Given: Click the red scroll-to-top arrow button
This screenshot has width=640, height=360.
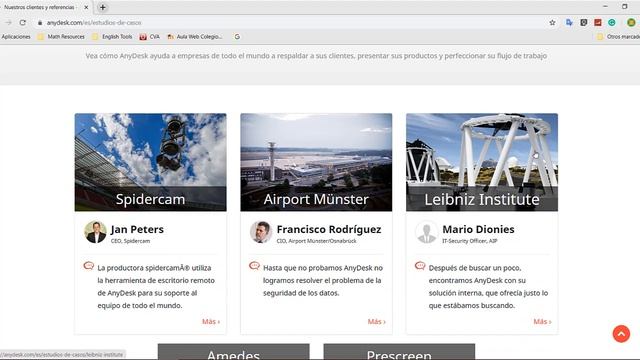Looking at the screenshot, I should coord(621,334).
